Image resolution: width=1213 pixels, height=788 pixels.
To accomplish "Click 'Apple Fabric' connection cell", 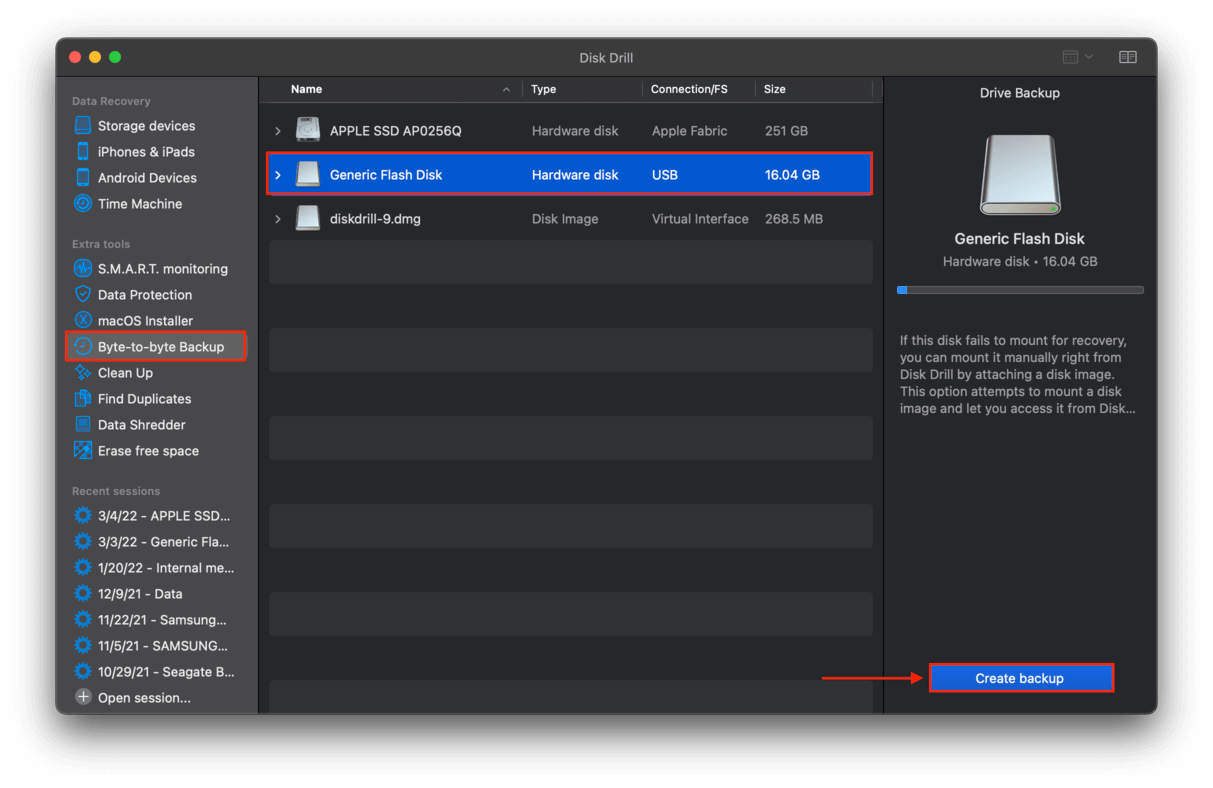I will [690, 131].
